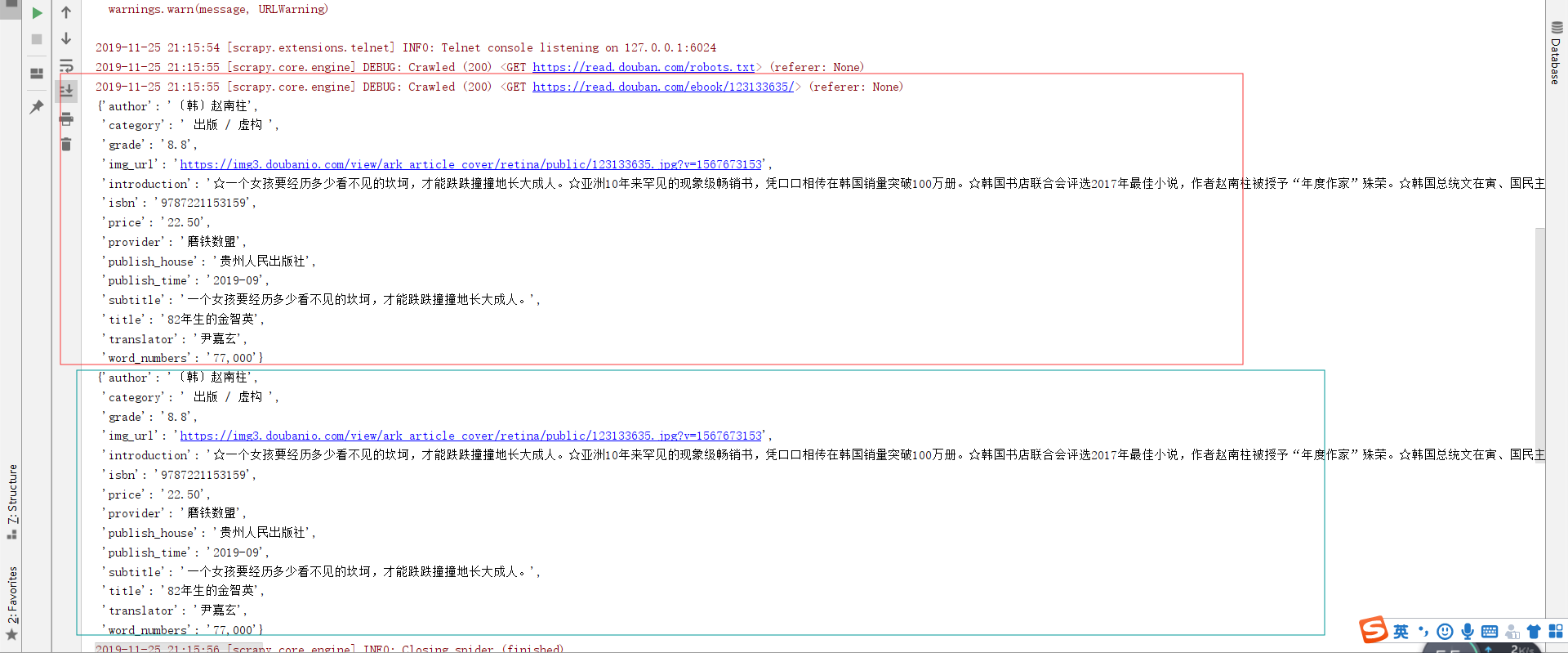This screenshot has height=653, width=1568.
Task: Open the Database side panel
Action: (1557, 52)
